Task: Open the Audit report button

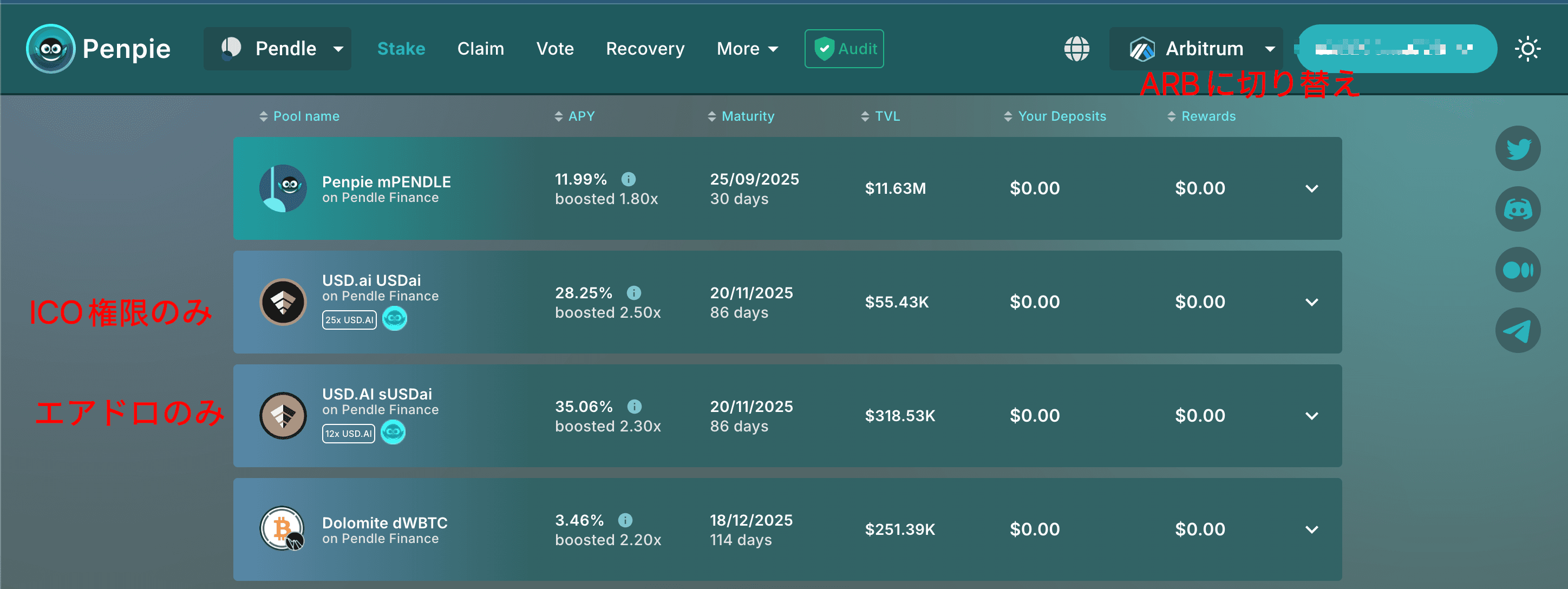Action: (x=844, y=49)
